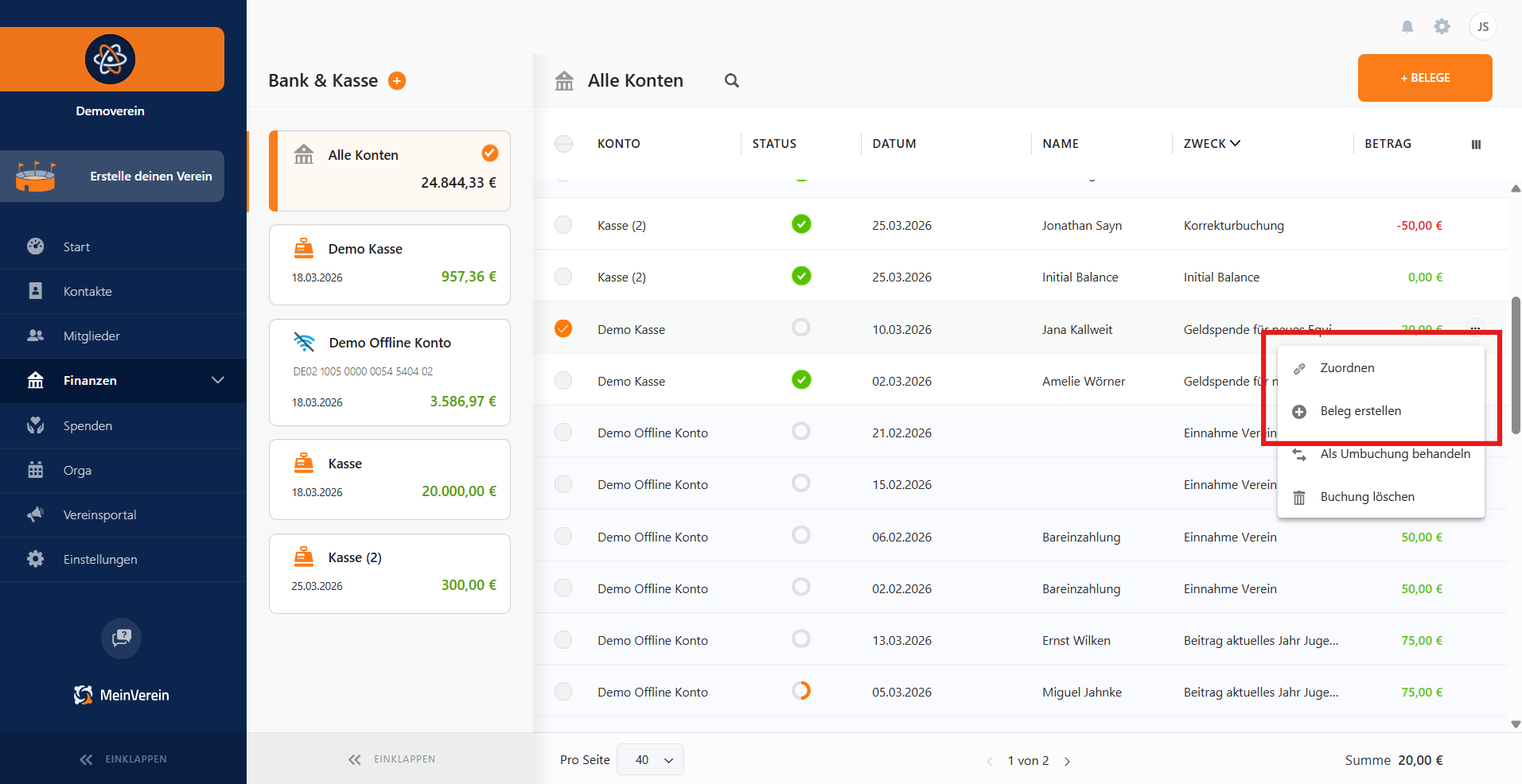Select the Korrekturbuchung row checkbox
This screenshot has width=1522, height=784.
[x=563, y=225]
